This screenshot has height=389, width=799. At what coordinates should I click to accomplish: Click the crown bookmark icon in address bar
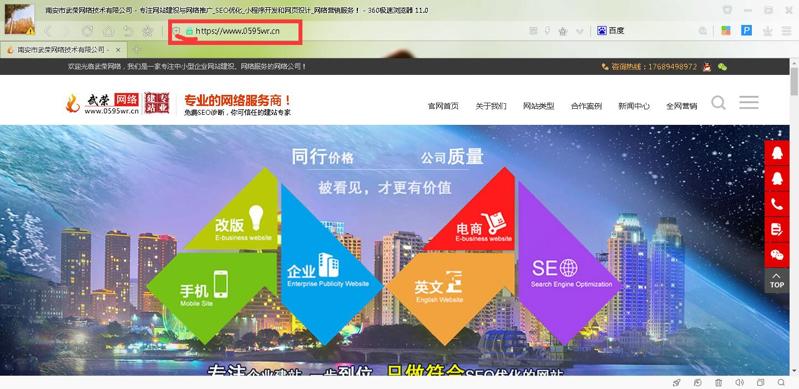563,32
